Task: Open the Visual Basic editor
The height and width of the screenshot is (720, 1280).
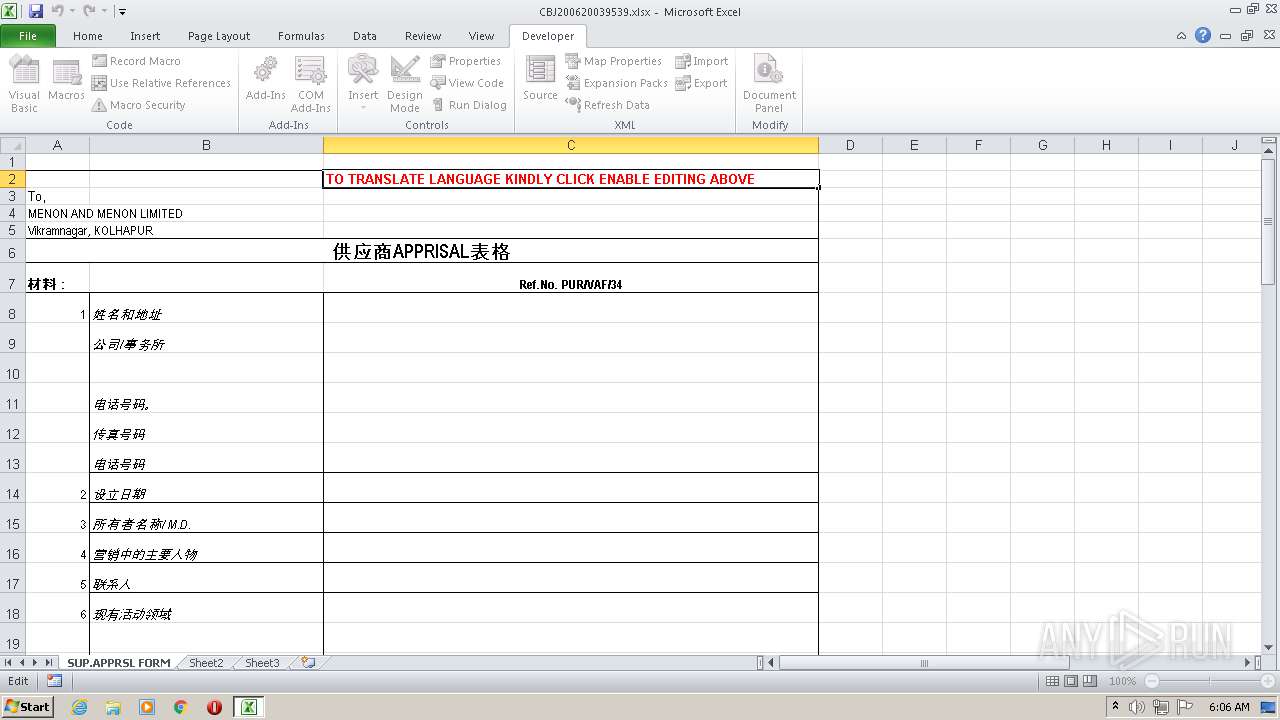Action: point(24,84)
